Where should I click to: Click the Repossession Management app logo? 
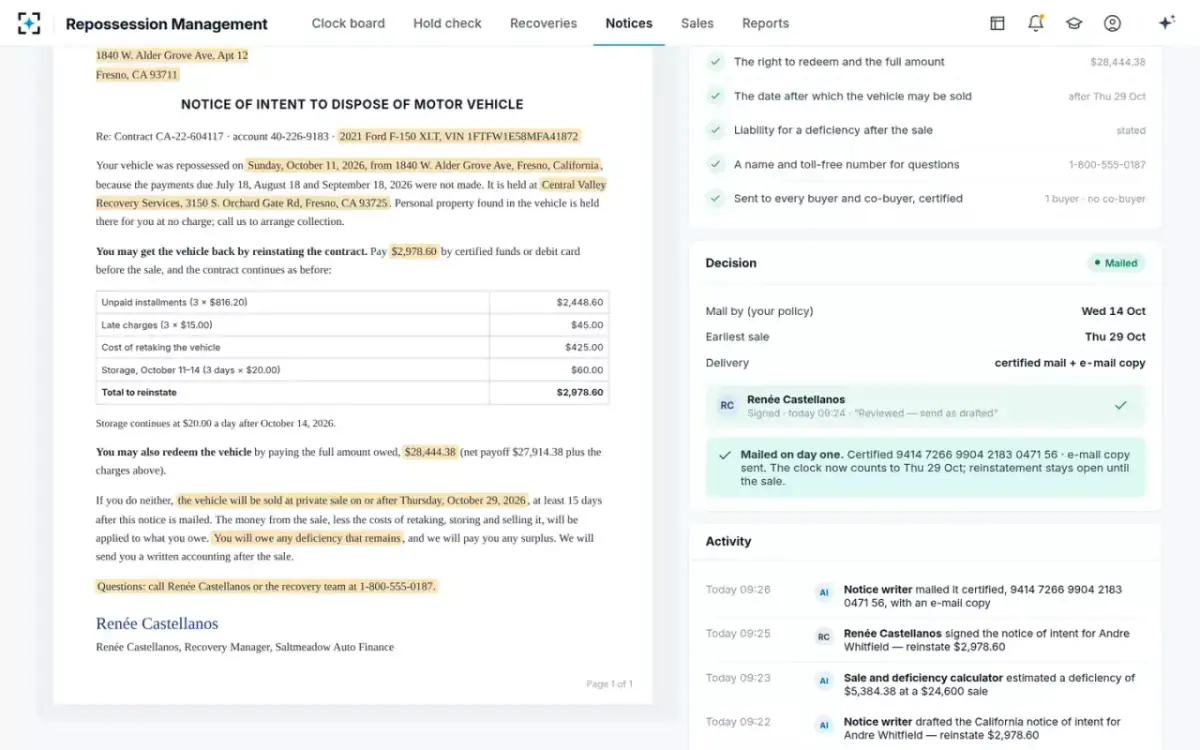pyautogui.click(x=30, y=23)
